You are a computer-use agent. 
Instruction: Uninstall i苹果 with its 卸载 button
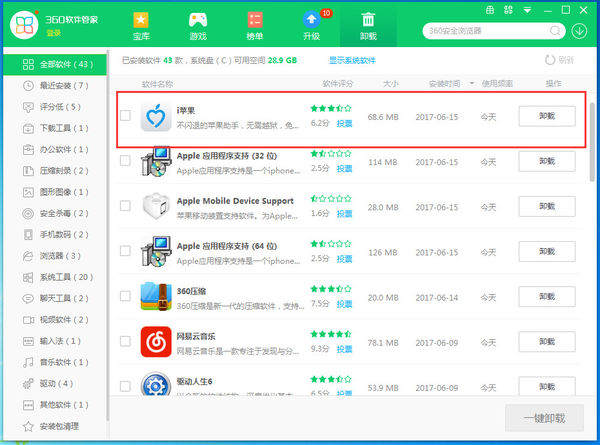pyautogui.click(x=547, y=116)
